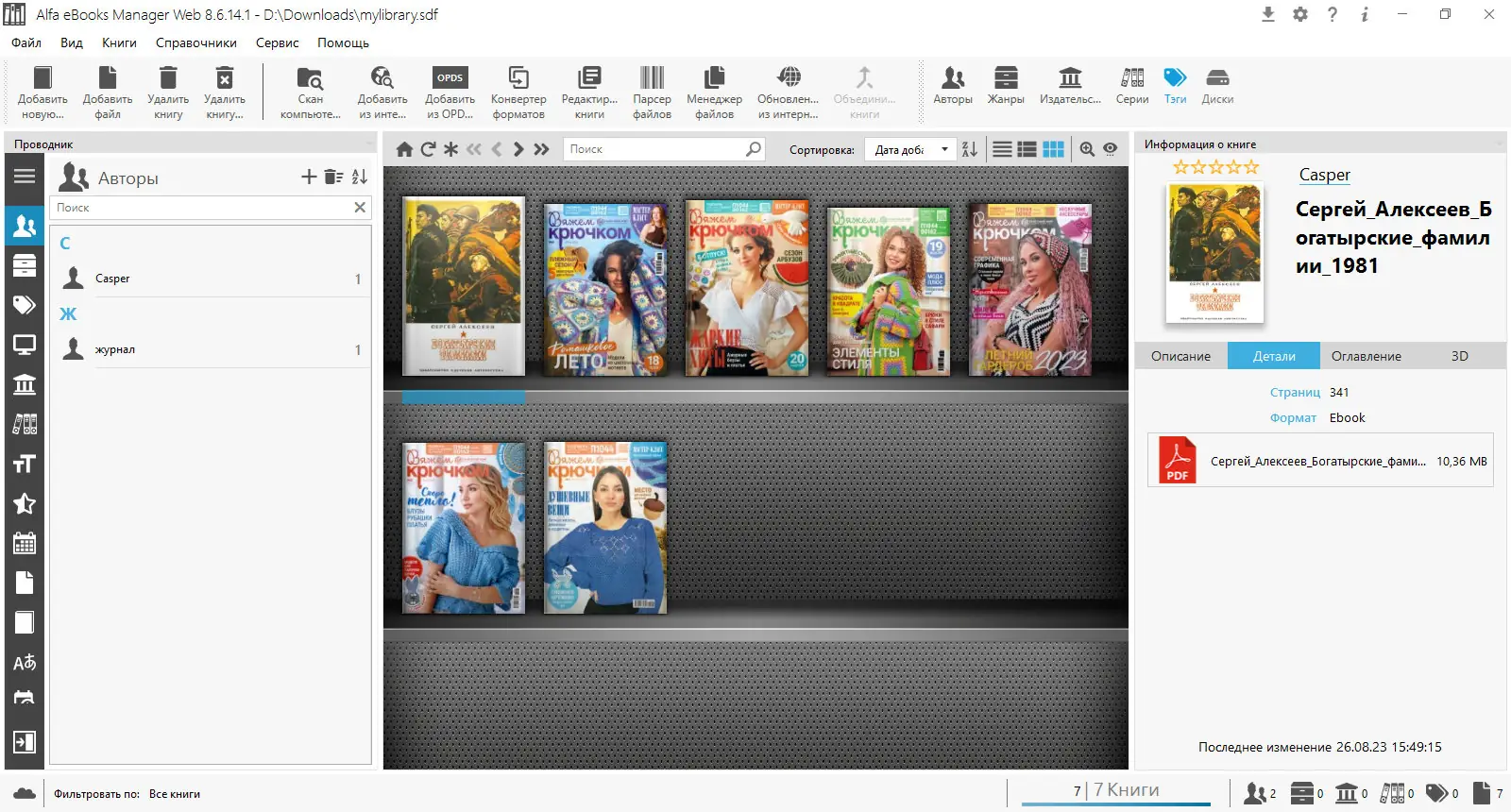
Task: Switch to thumbnail grid view
Action: [x=1053, y=149]
